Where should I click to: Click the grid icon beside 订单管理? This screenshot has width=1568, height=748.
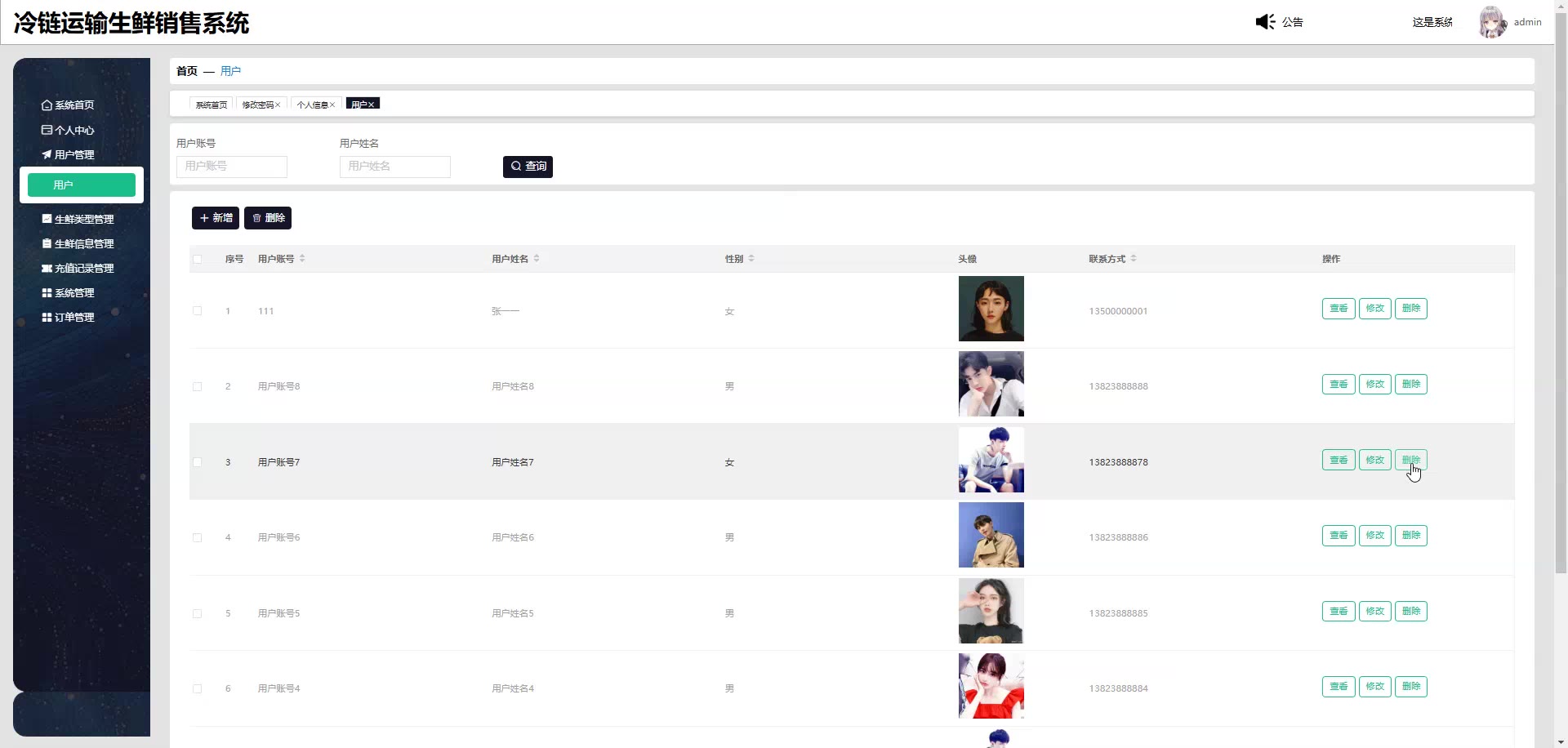[x=47, y=317]
